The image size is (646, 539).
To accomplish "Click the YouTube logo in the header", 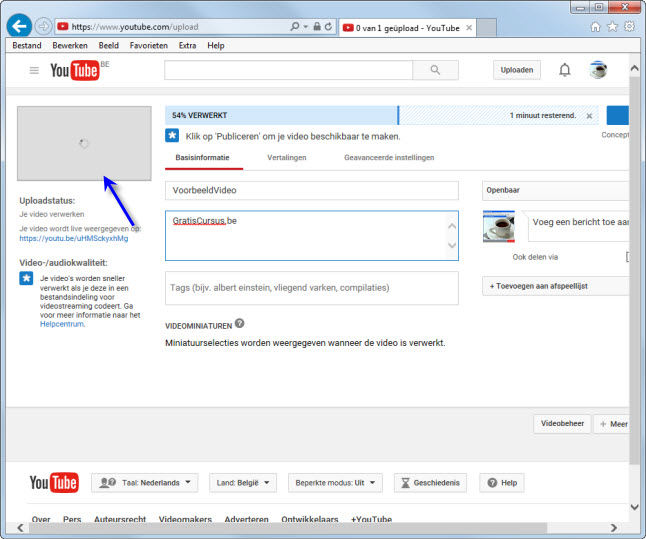I will pyautogui.click(x=75, y=70).
